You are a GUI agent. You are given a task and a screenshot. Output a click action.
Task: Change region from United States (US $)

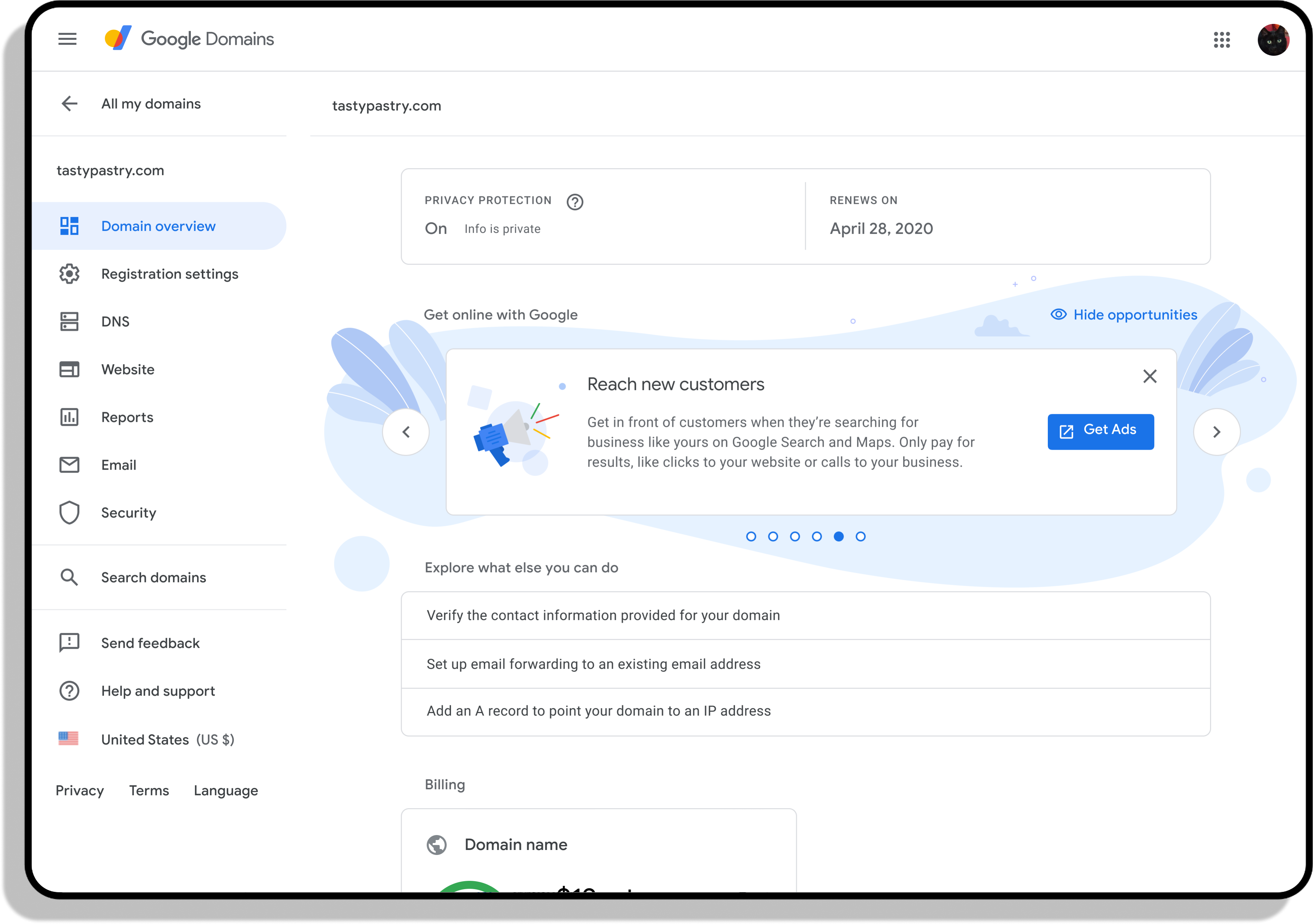coord(168,739)
